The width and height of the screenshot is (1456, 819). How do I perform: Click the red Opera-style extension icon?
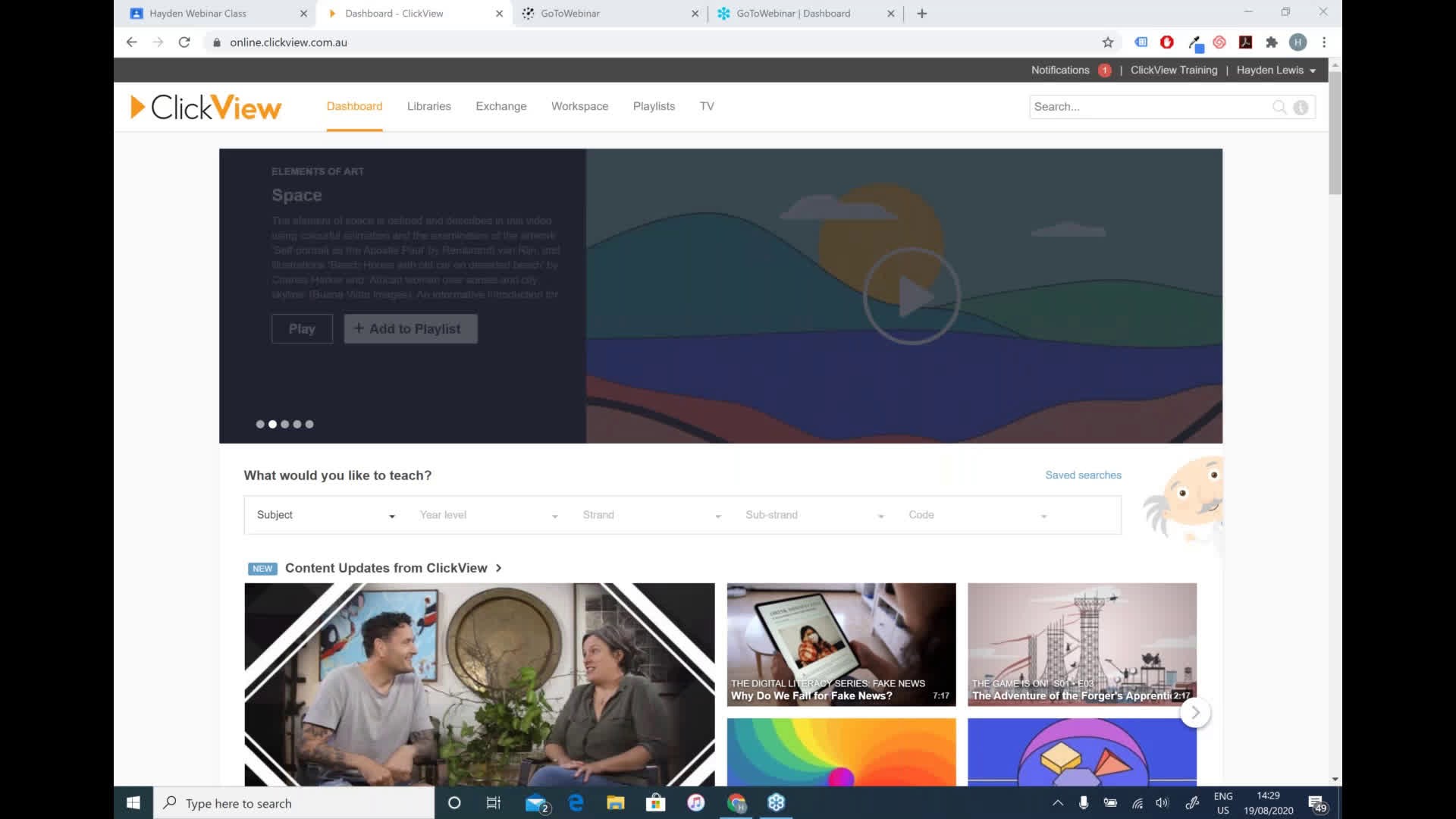point(1167,42)
